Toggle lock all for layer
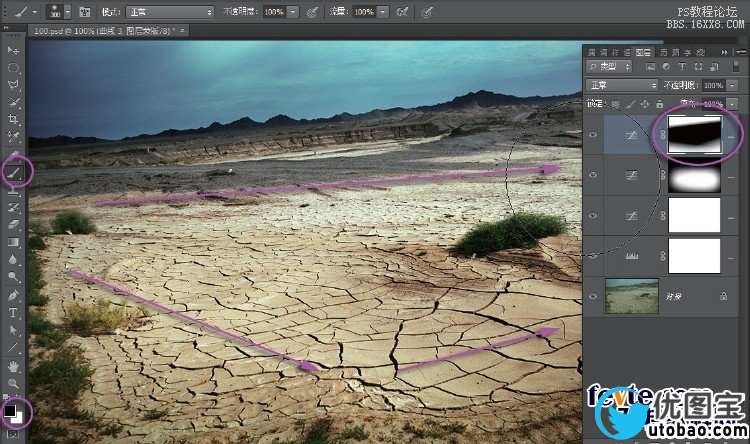 pos(660,103)
